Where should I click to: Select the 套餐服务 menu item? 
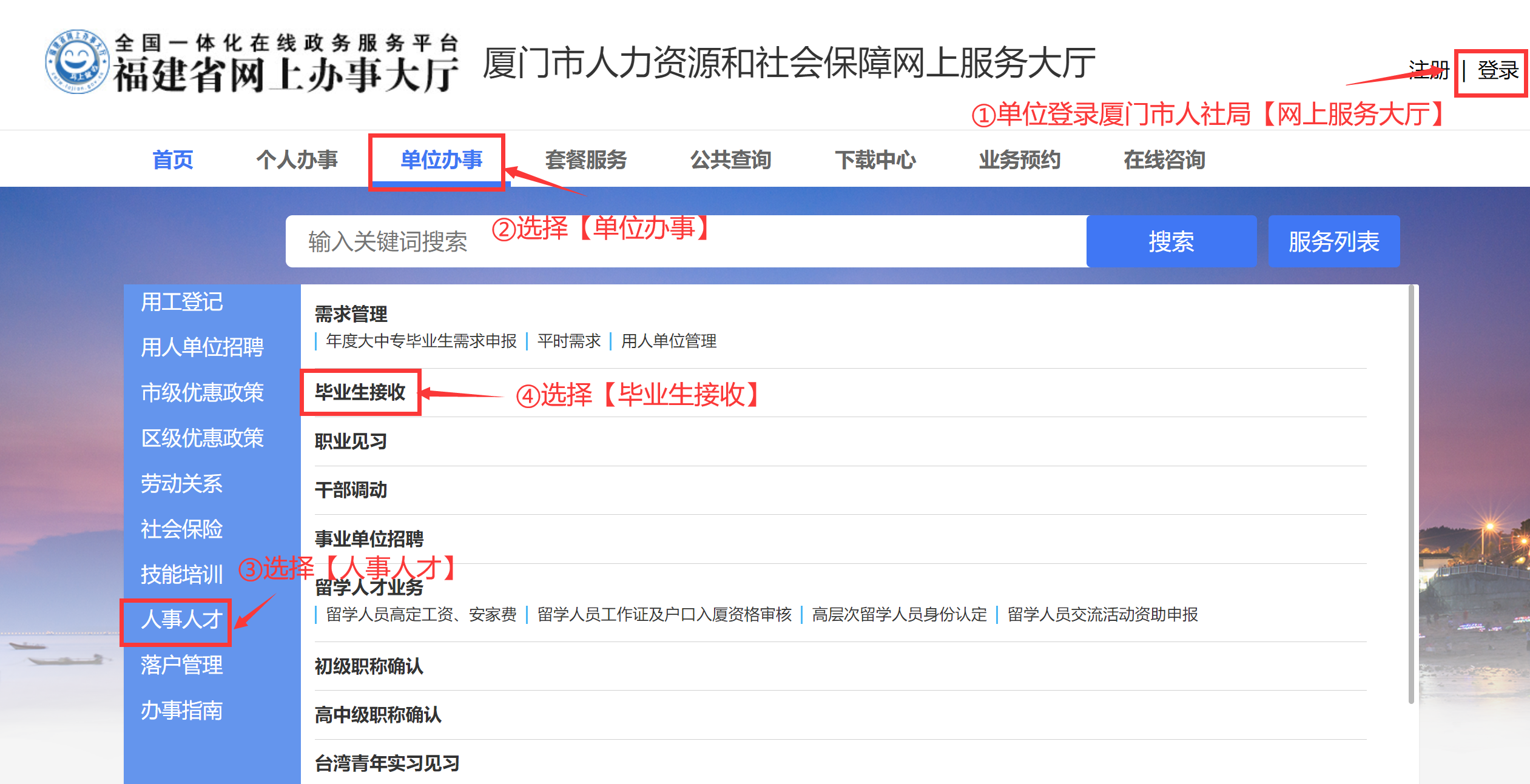(586, 160)
